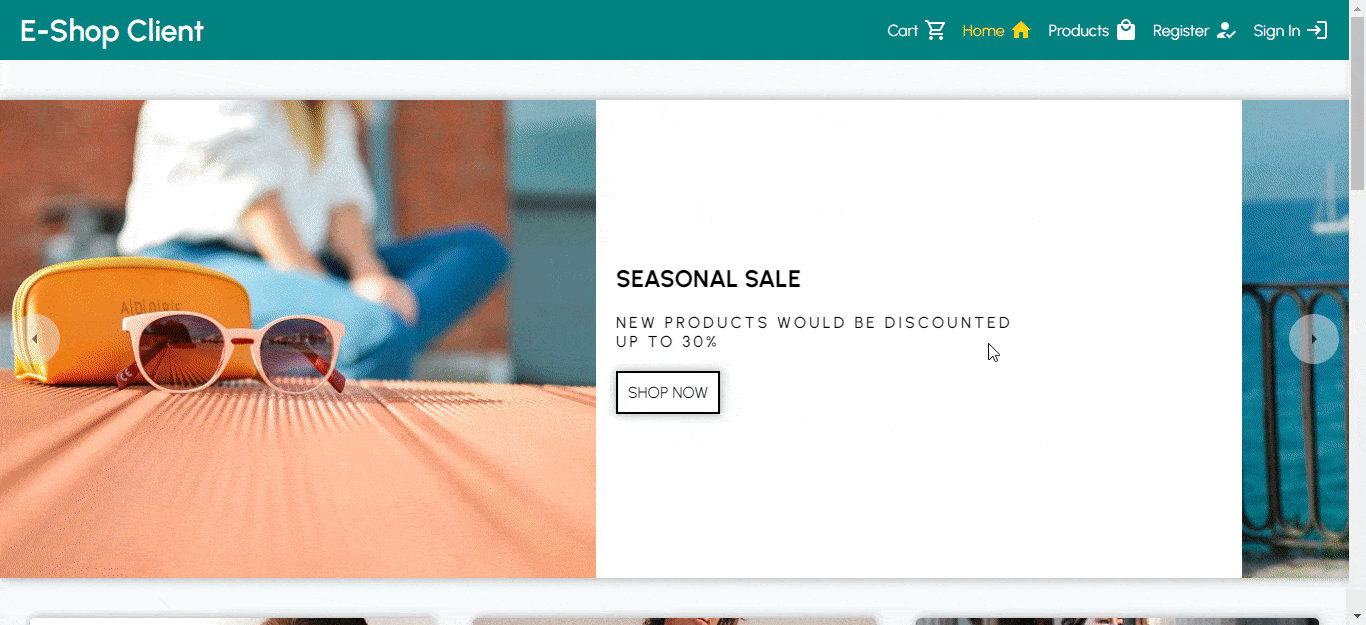The width and height of the screenshot is (1366, 625).
Task: Open the first product card at bottom left
Action: [232, 621]
